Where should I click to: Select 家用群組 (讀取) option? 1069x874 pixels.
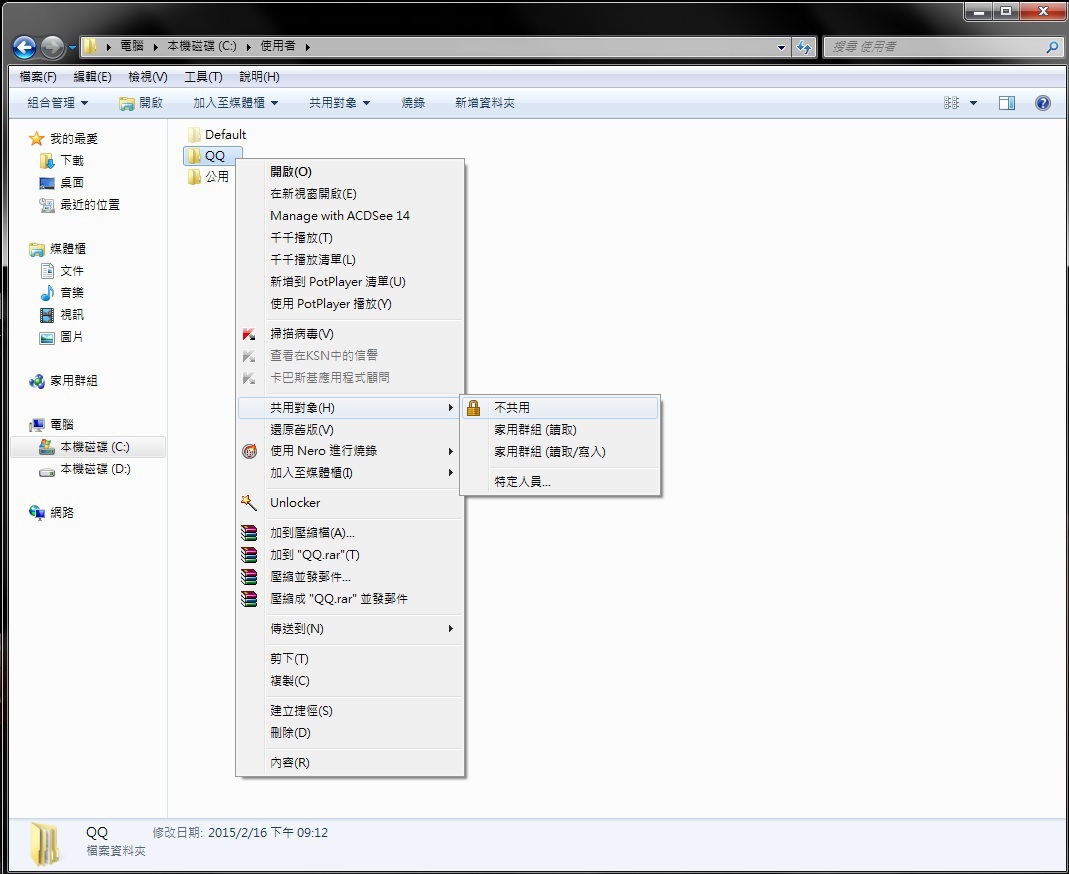tap(560, 430)
